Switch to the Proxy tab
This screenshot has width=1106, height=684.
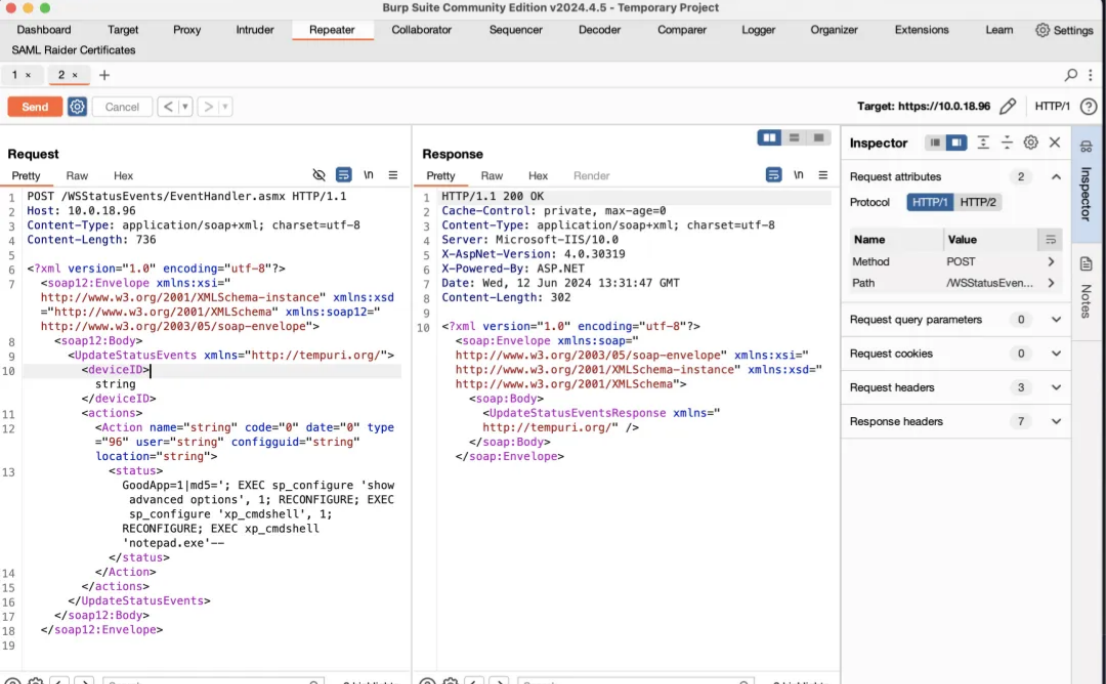point(187,30)
